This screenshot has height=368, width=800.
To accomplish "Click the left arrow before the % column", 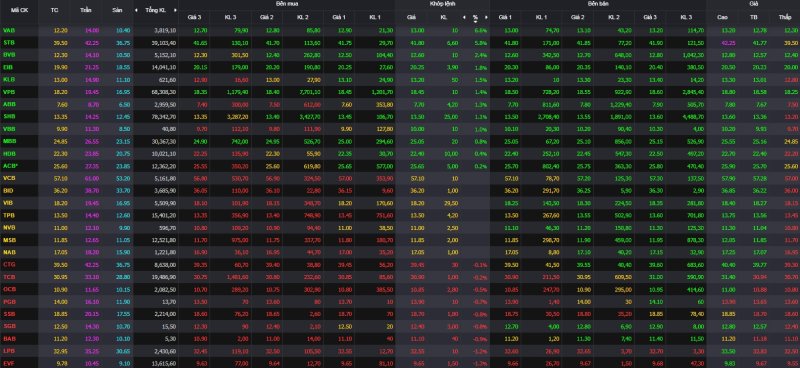I will pyautogui.click(x=464, y=17).
